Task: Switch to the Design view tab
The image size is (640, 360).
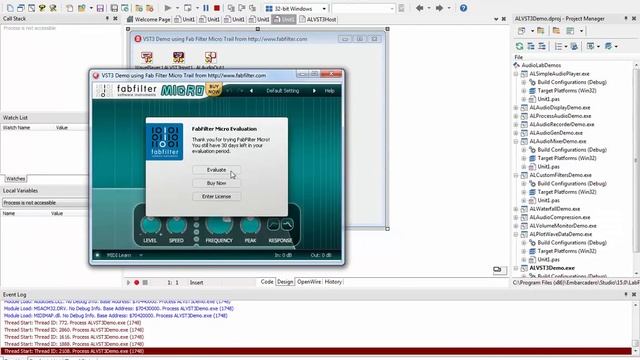Action: (x=285, y=282)
